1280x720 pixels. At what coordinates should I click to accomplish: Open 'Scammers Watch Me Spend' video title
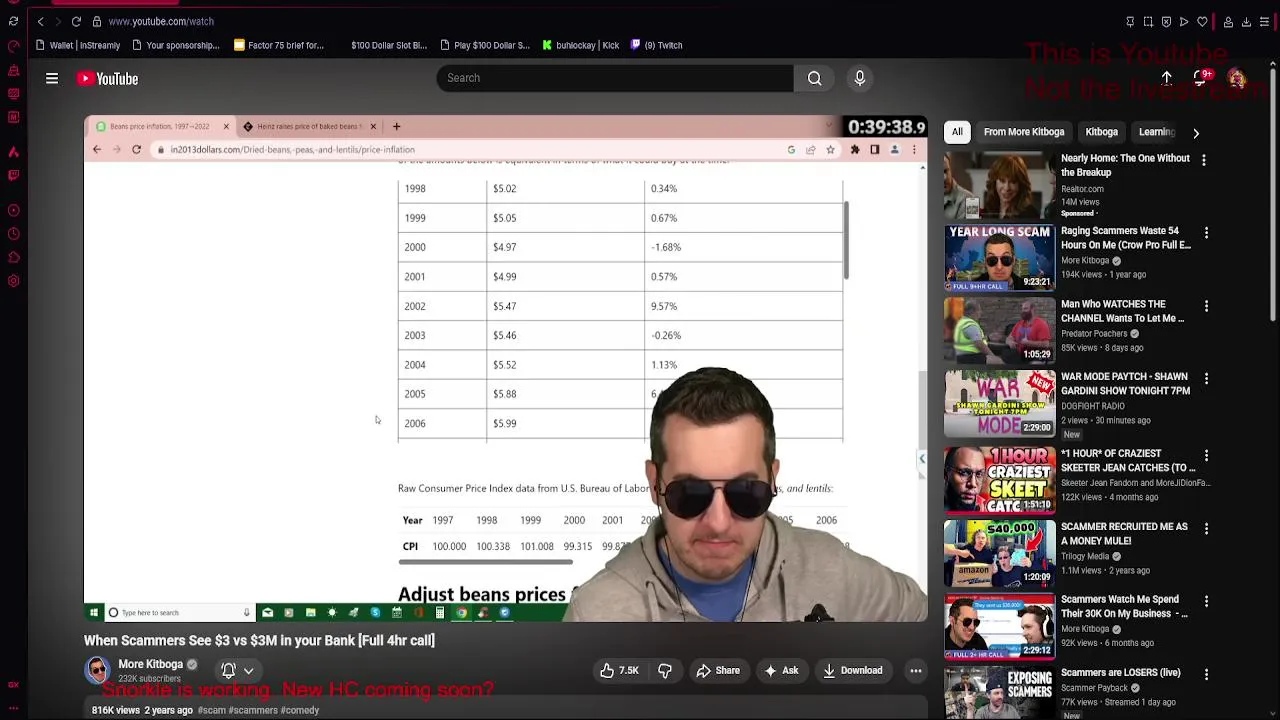1125,606
